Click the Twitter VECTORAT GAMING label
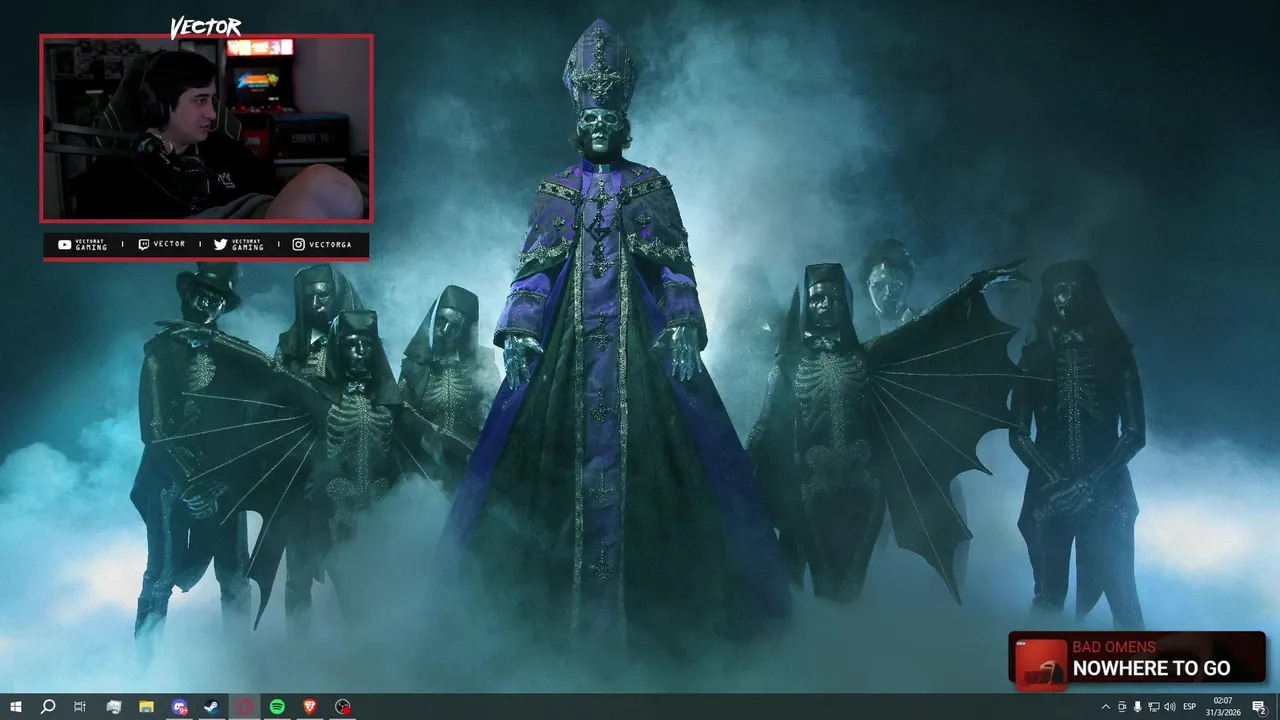This screenshot has height=720, width=1280. [x=239, y=245]
